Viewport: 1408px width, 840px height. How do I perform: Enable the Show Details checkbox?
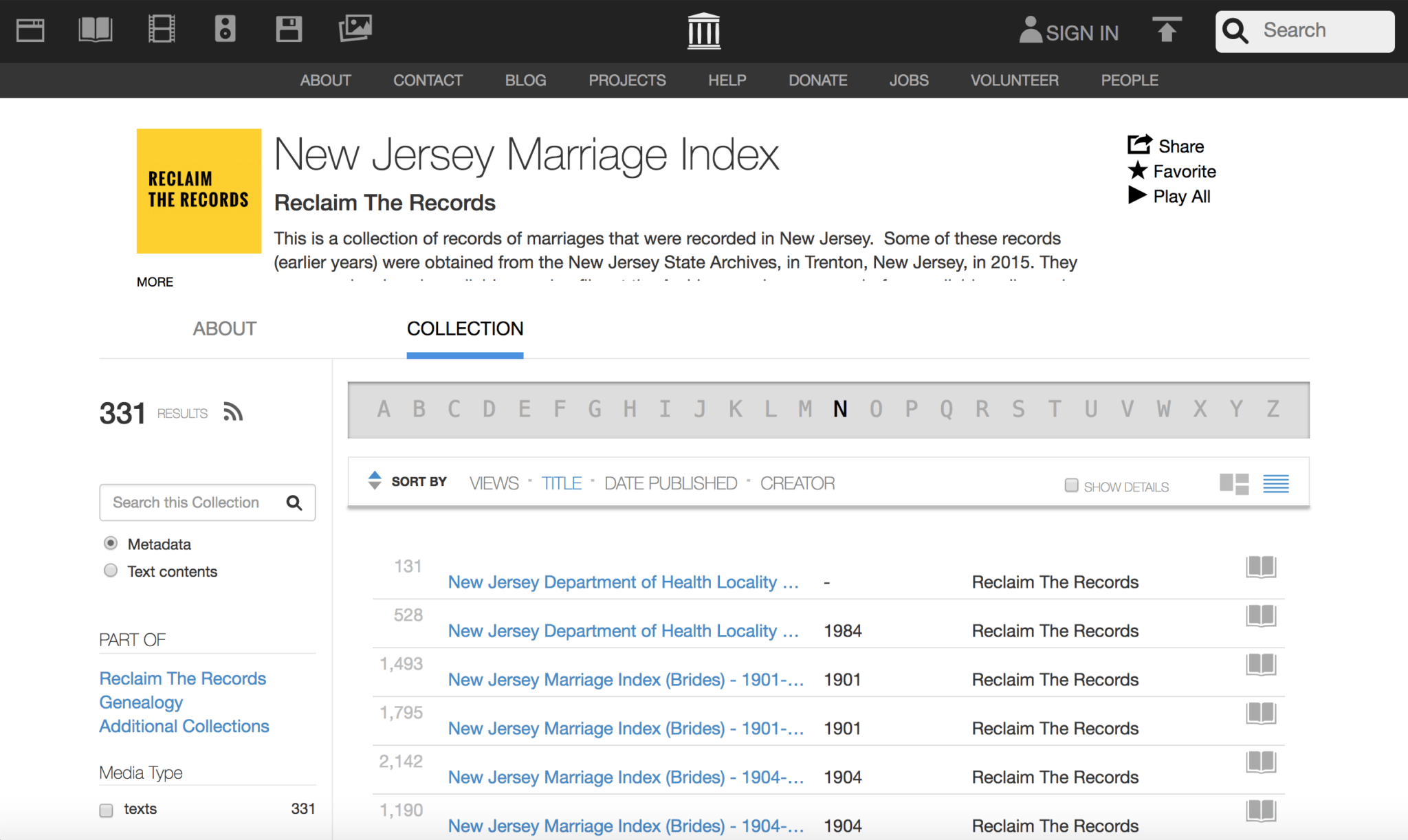pyautogui.click(x=1070, y=485)
